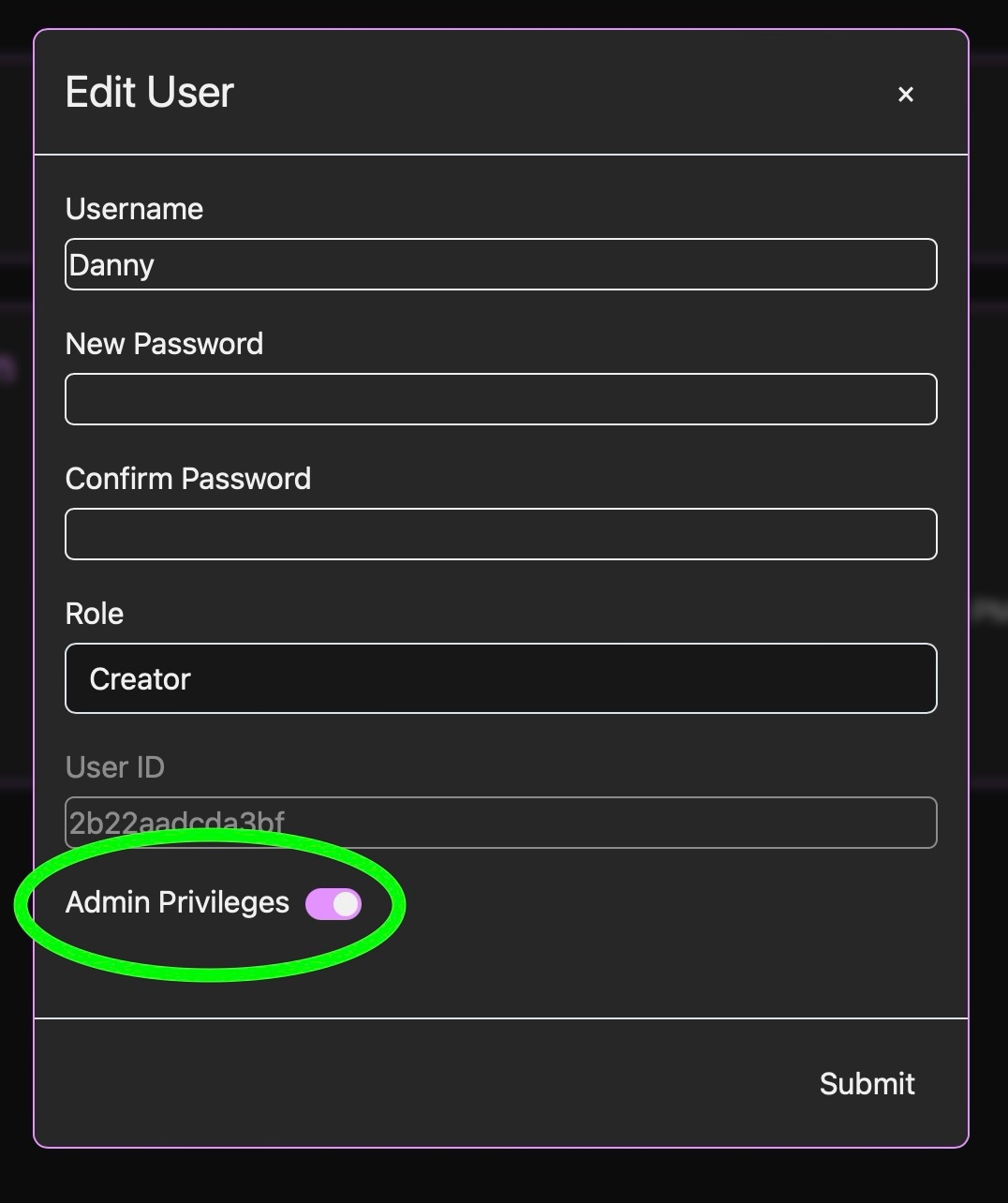Click the "Admin Privileges" label text
Screen dimensions: 1008x1203
click(177, 902)
